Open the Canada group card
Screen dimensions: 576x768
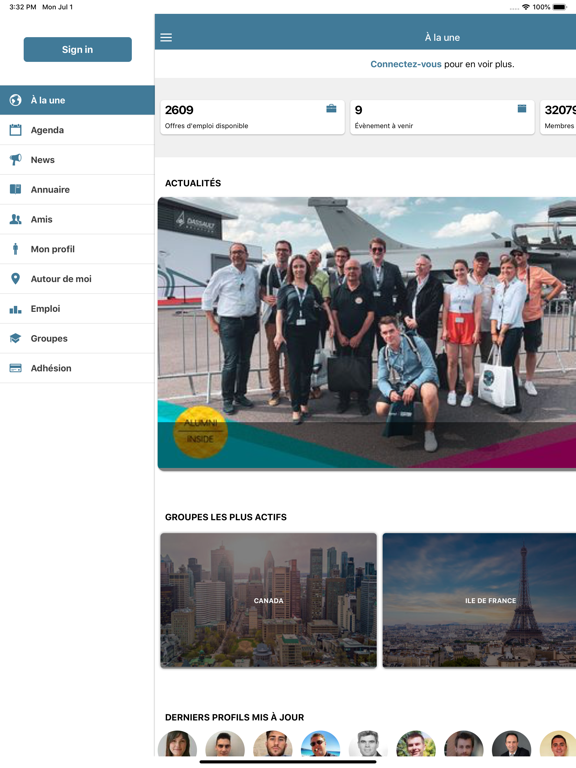coord(268,600)
